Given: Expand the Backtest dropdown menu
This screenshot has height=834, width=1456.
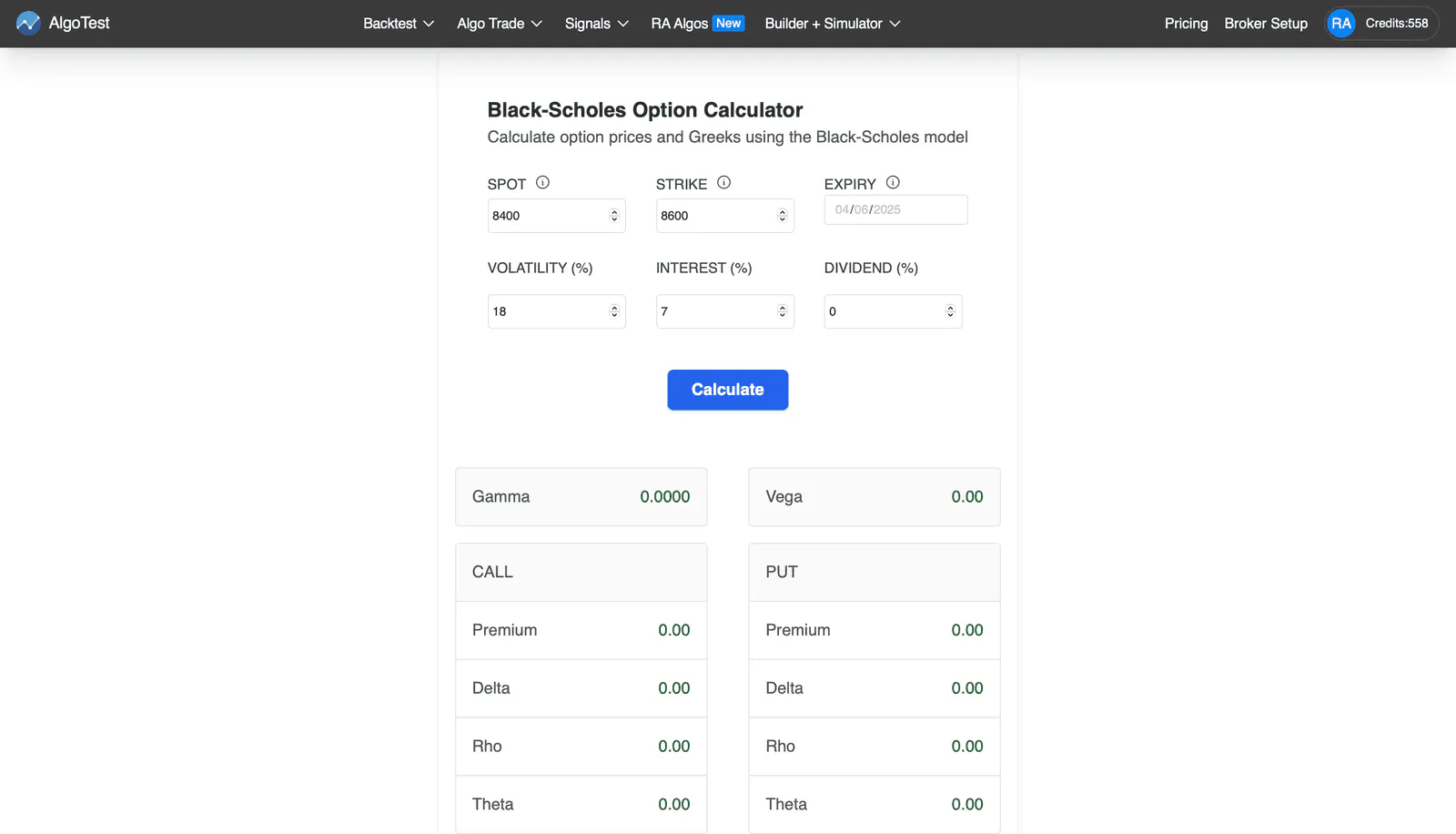Looking at the screenshot, I should pos(399,24).
